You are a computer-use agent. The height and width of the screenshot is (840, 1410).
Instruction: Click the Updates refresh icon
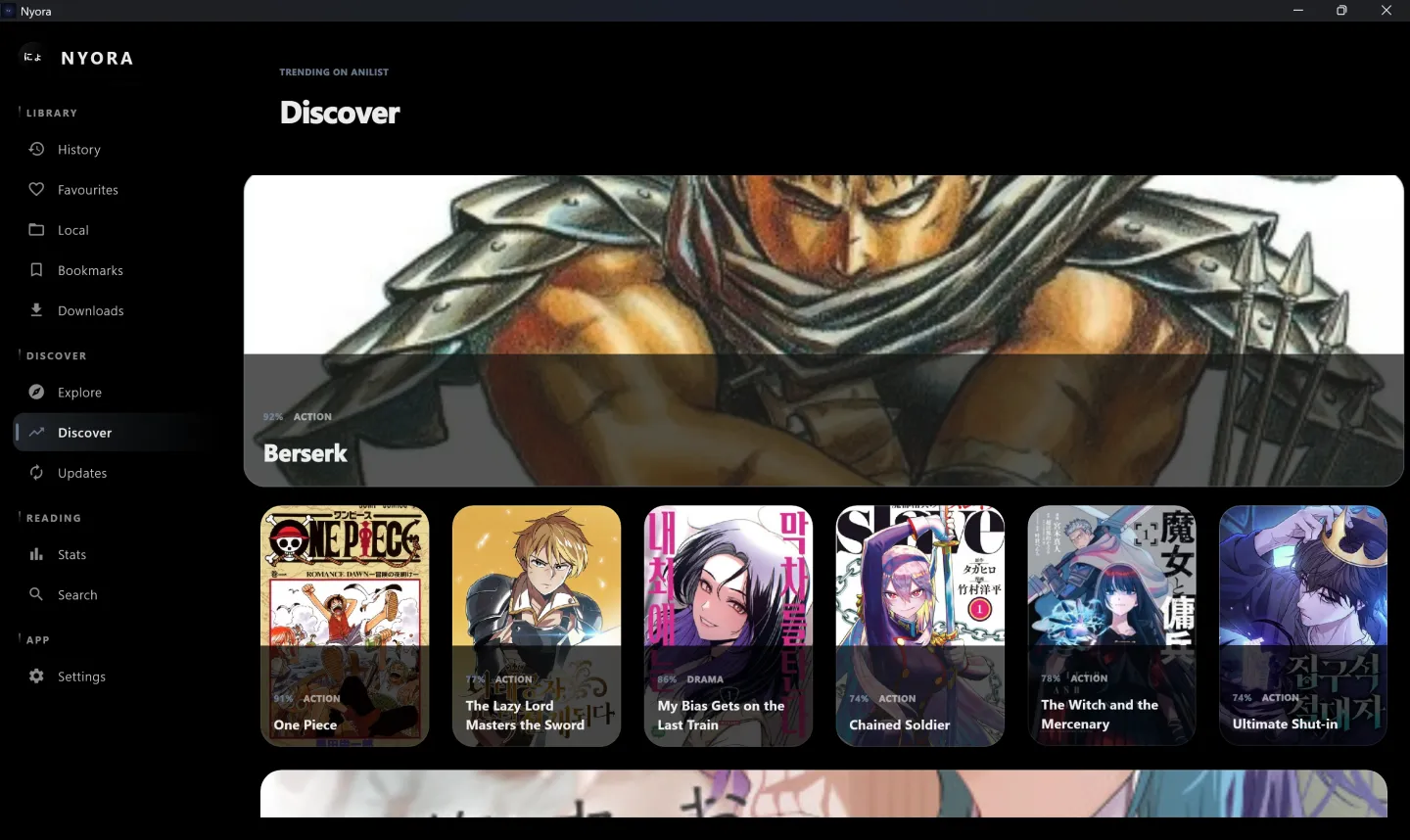click(36, 472)
